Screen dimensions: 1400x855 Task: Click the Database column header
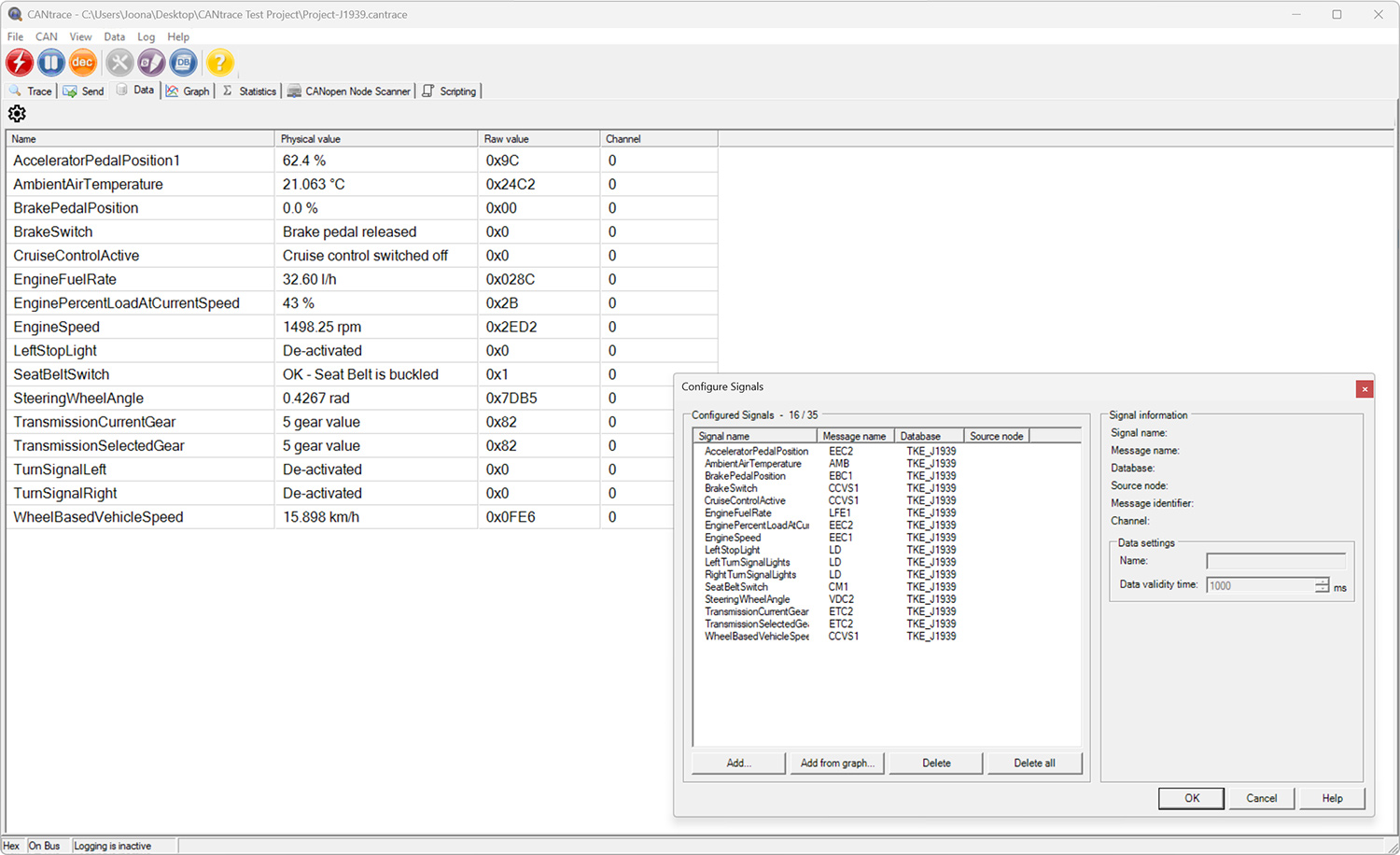[x=929, y=436]
